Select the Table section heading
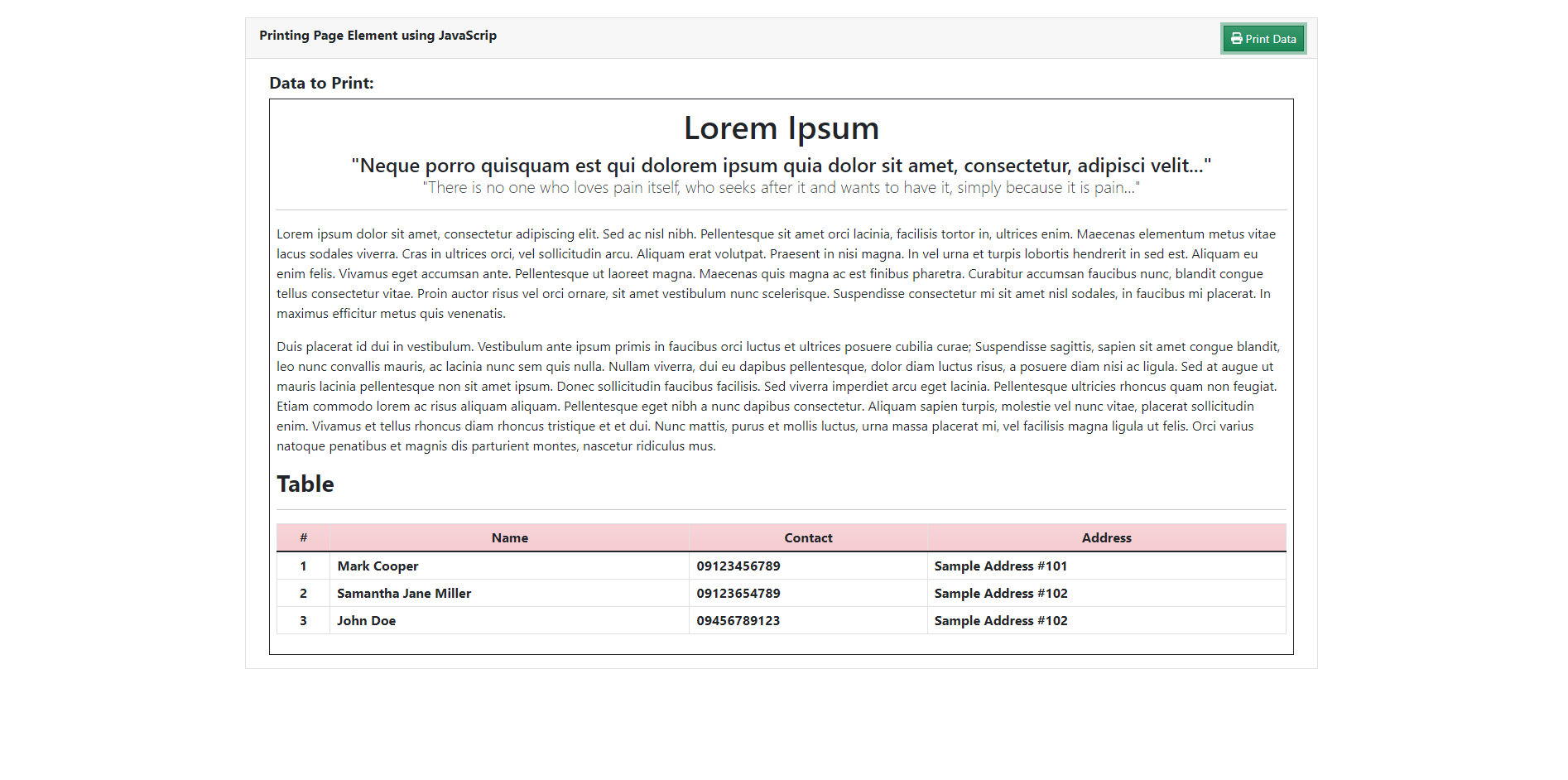This screenshot has width=1568, height=780. tap(305, 484)
